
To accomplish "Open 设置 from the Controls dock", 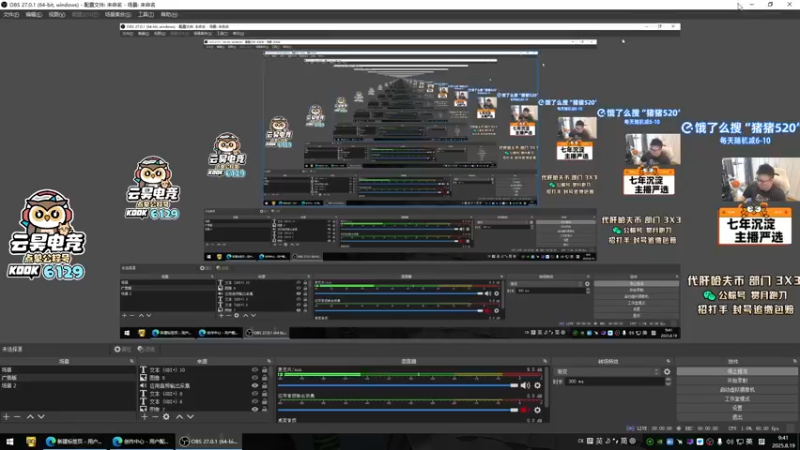I will tap(737, 408).
